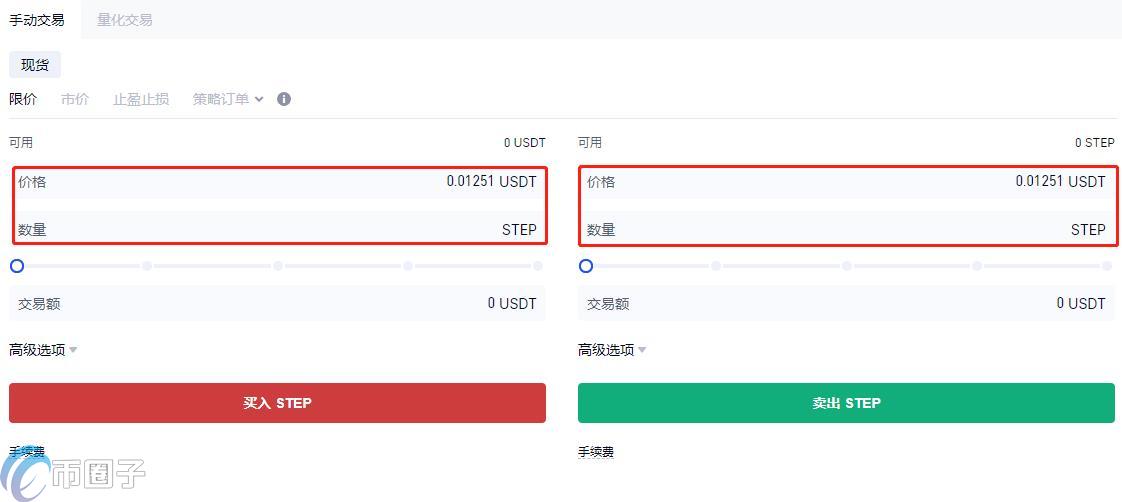This screenshot has height=502, width=1122.
Task: Click the sell-side 手续费 label
Action: click(x=596, y=452)
